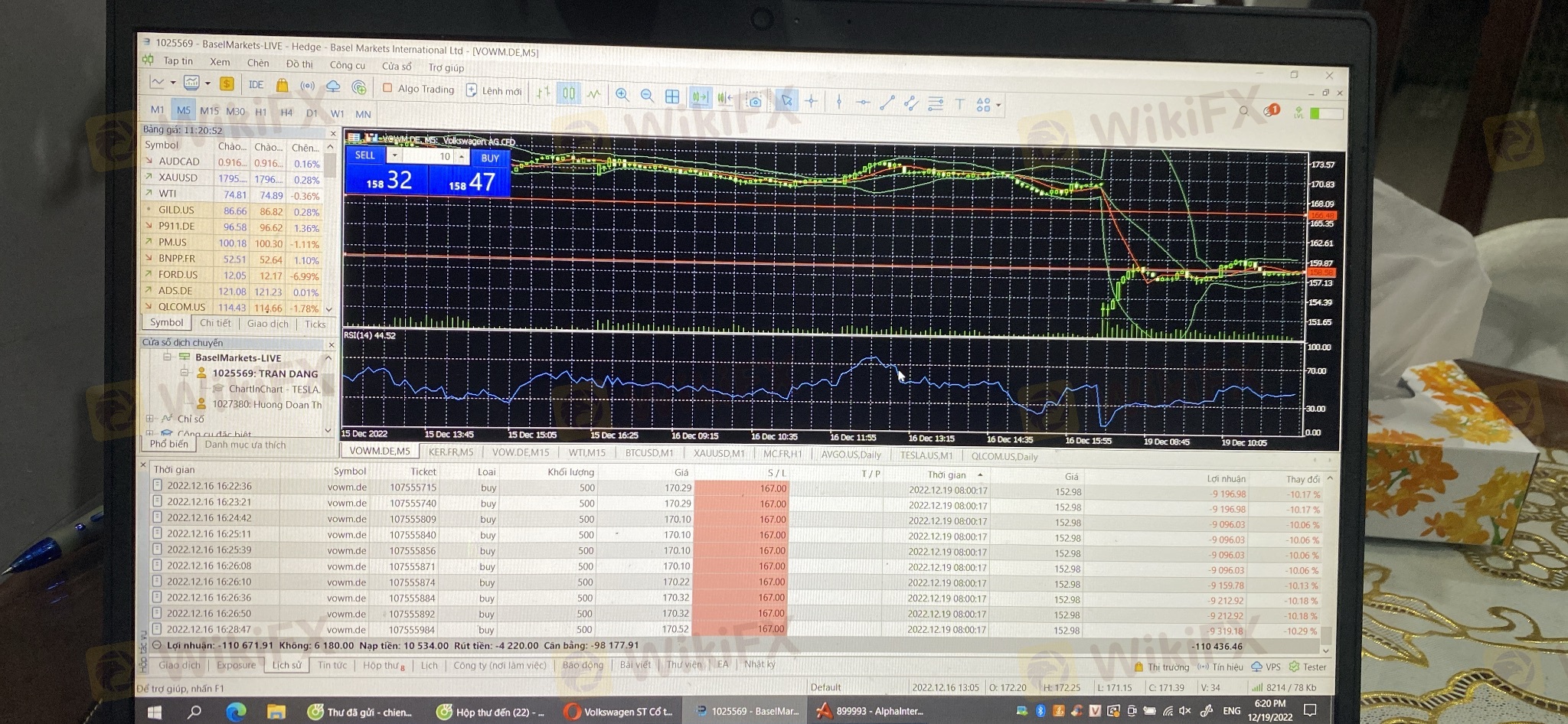The image size is (1568, 724).
Task: Switch to the WTI,M15 chart tab
Action: [x=586, y=452]
